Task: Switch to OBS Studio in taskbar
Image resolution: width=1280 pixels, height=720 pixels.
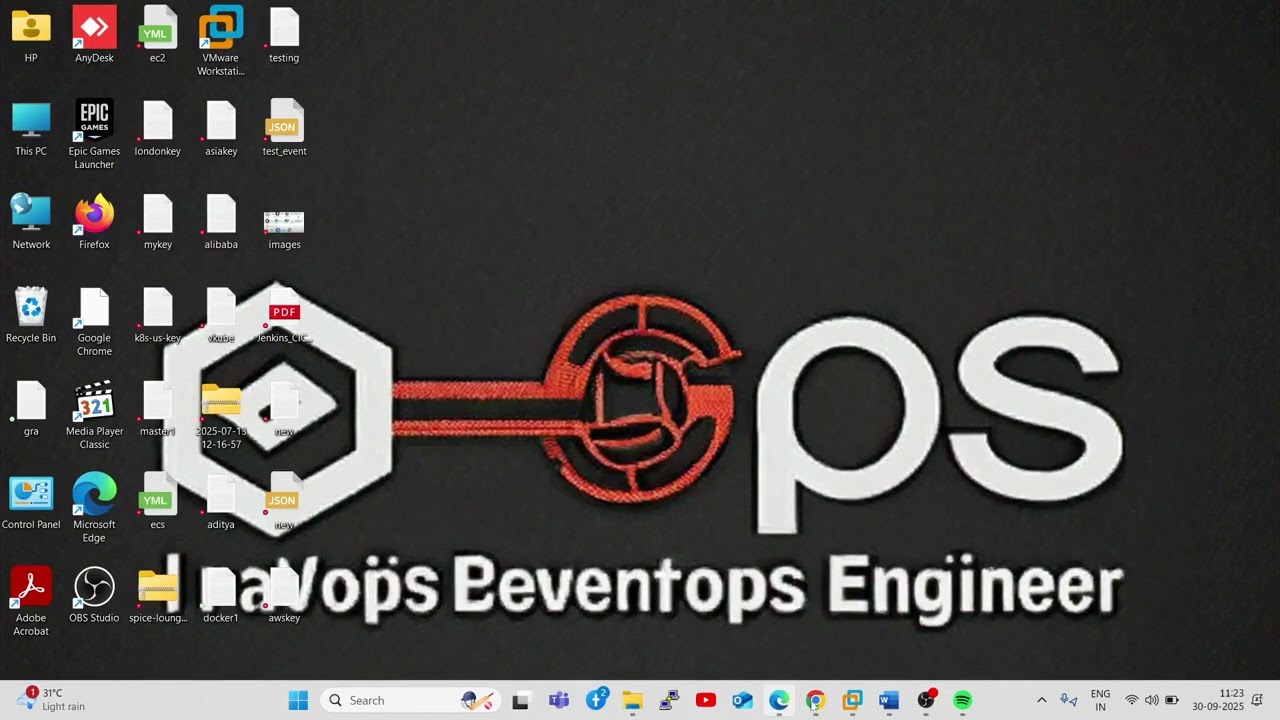Action: pos(926,700)
